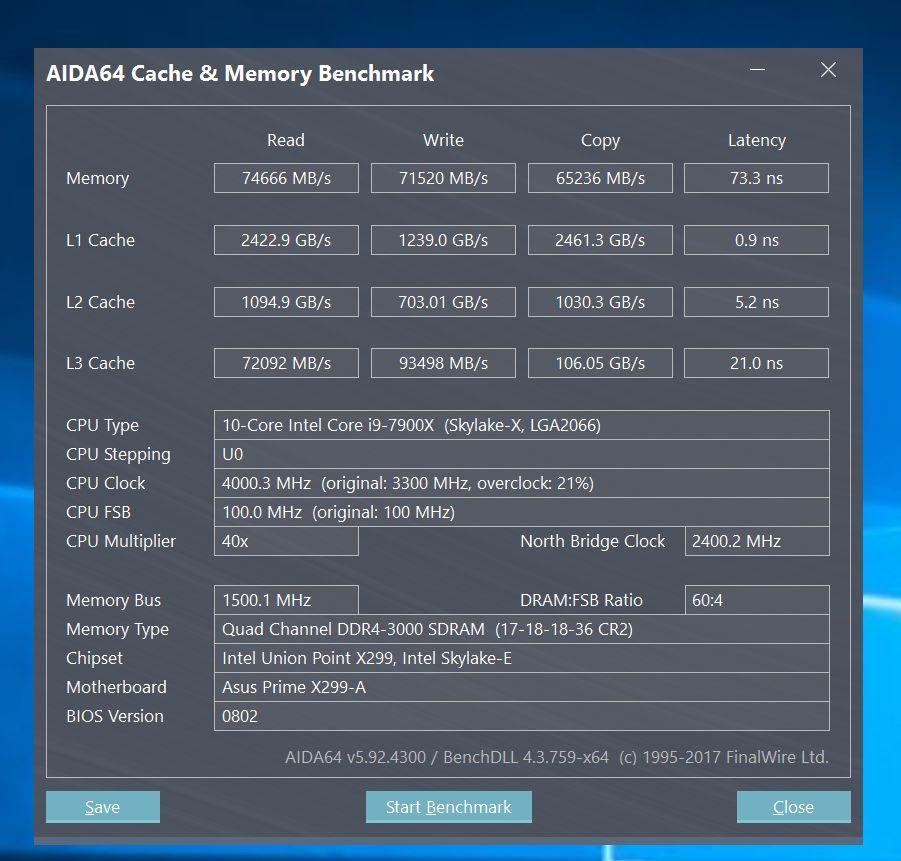The width and height of the screenshot is (901, 861).
Task: Select the L3 Cache Latency field
Action: 756,363
